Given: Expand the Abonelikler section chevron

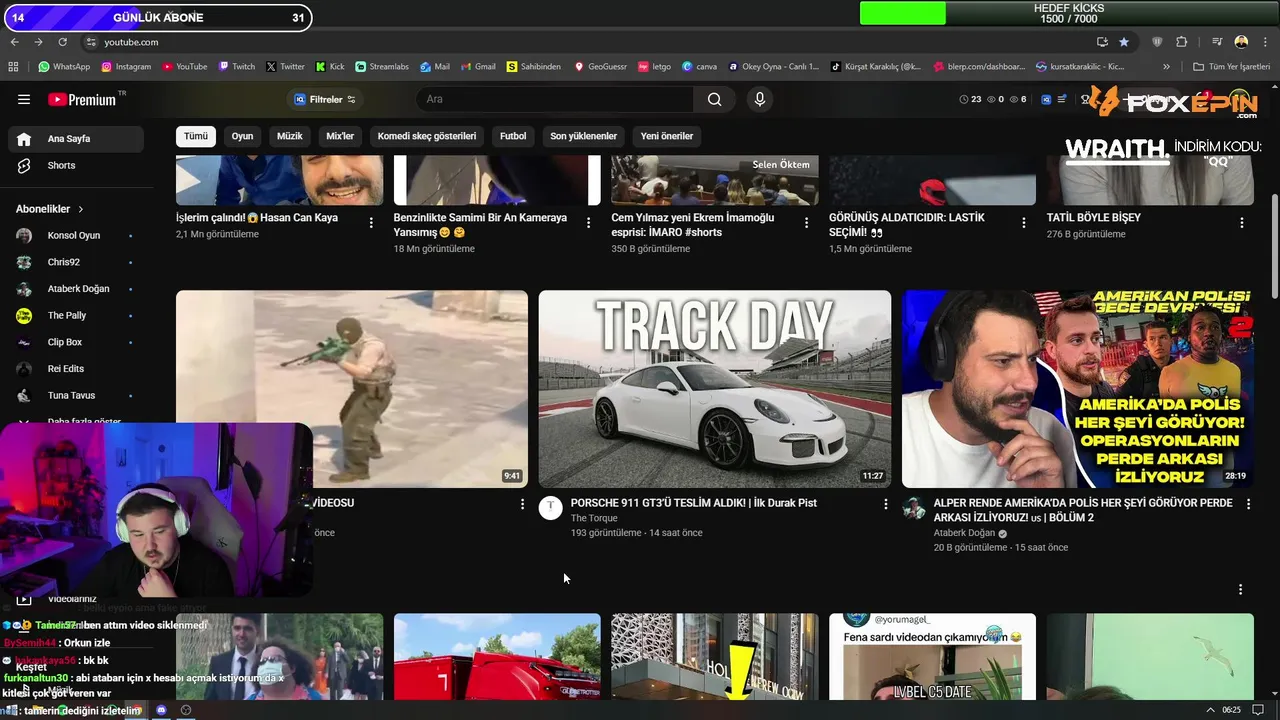Looking at the screenshot, I should [x=81, y=209].
